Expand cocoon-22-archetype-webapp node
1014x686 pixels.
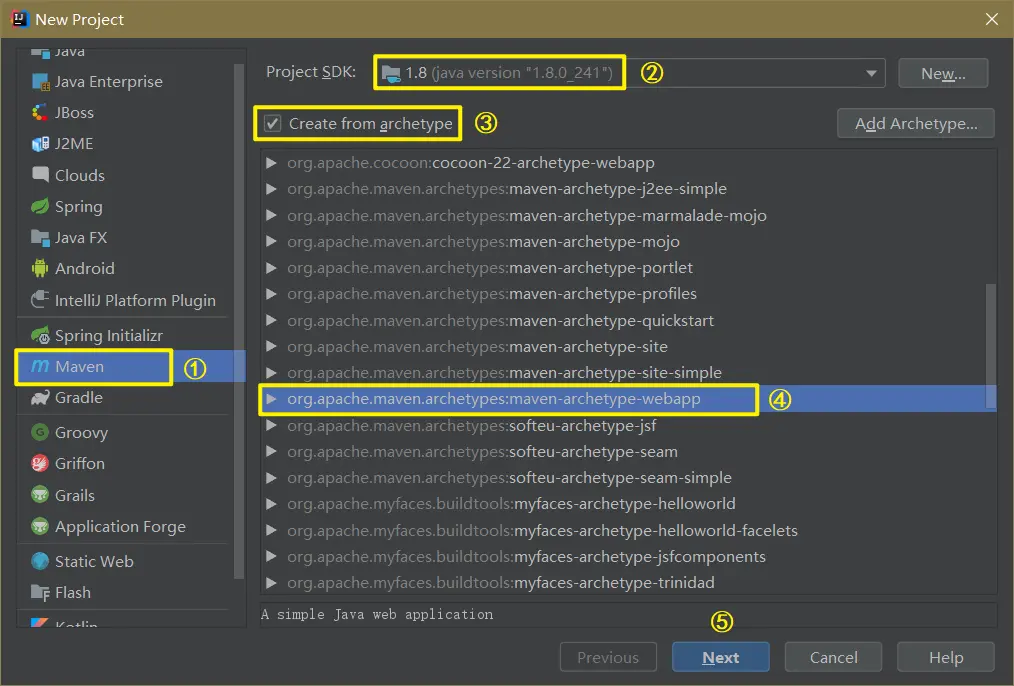click(x=272, y=162)
